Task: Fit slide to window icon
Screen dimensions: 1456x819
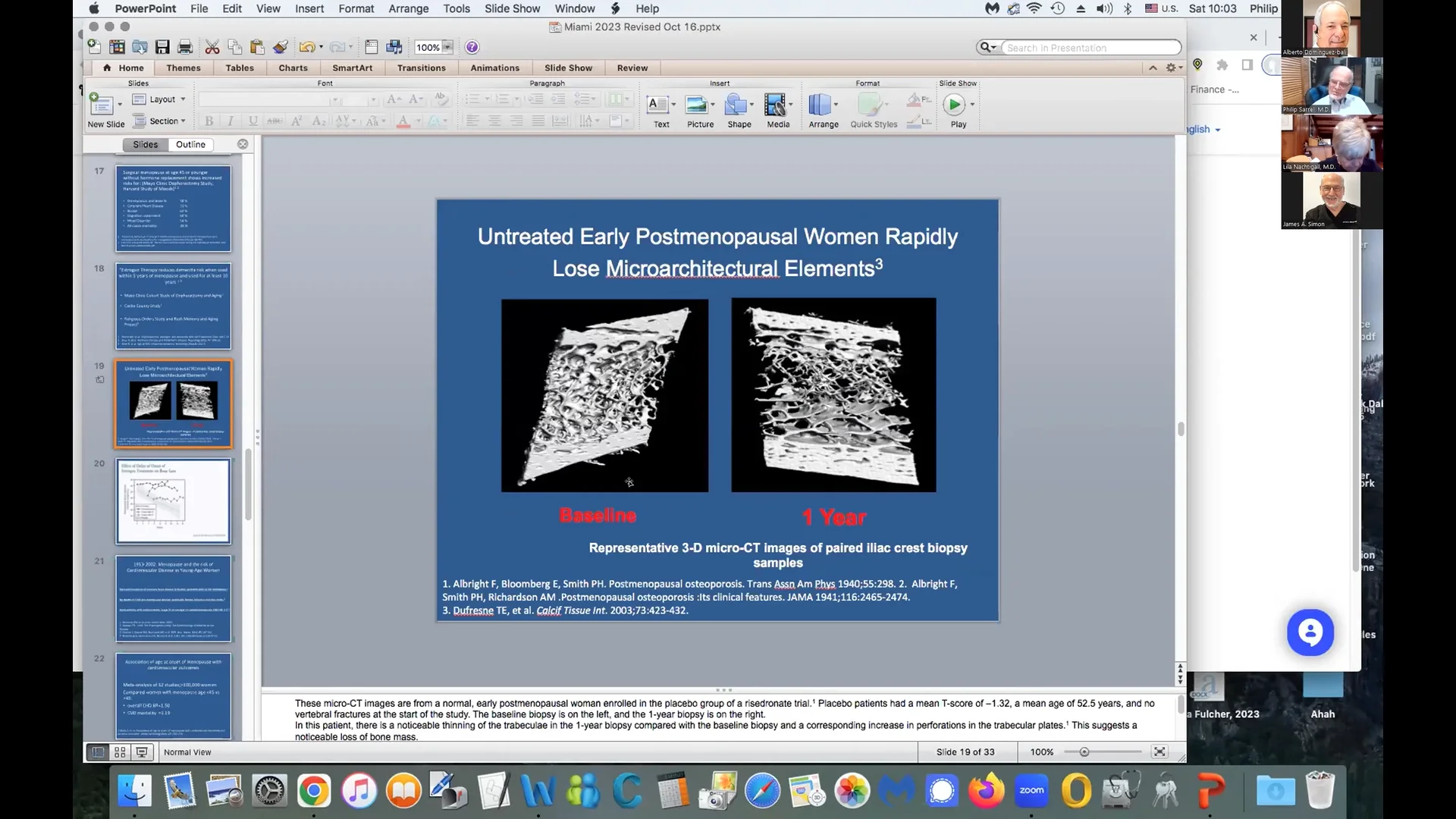Action: (x=1159, y=752)
